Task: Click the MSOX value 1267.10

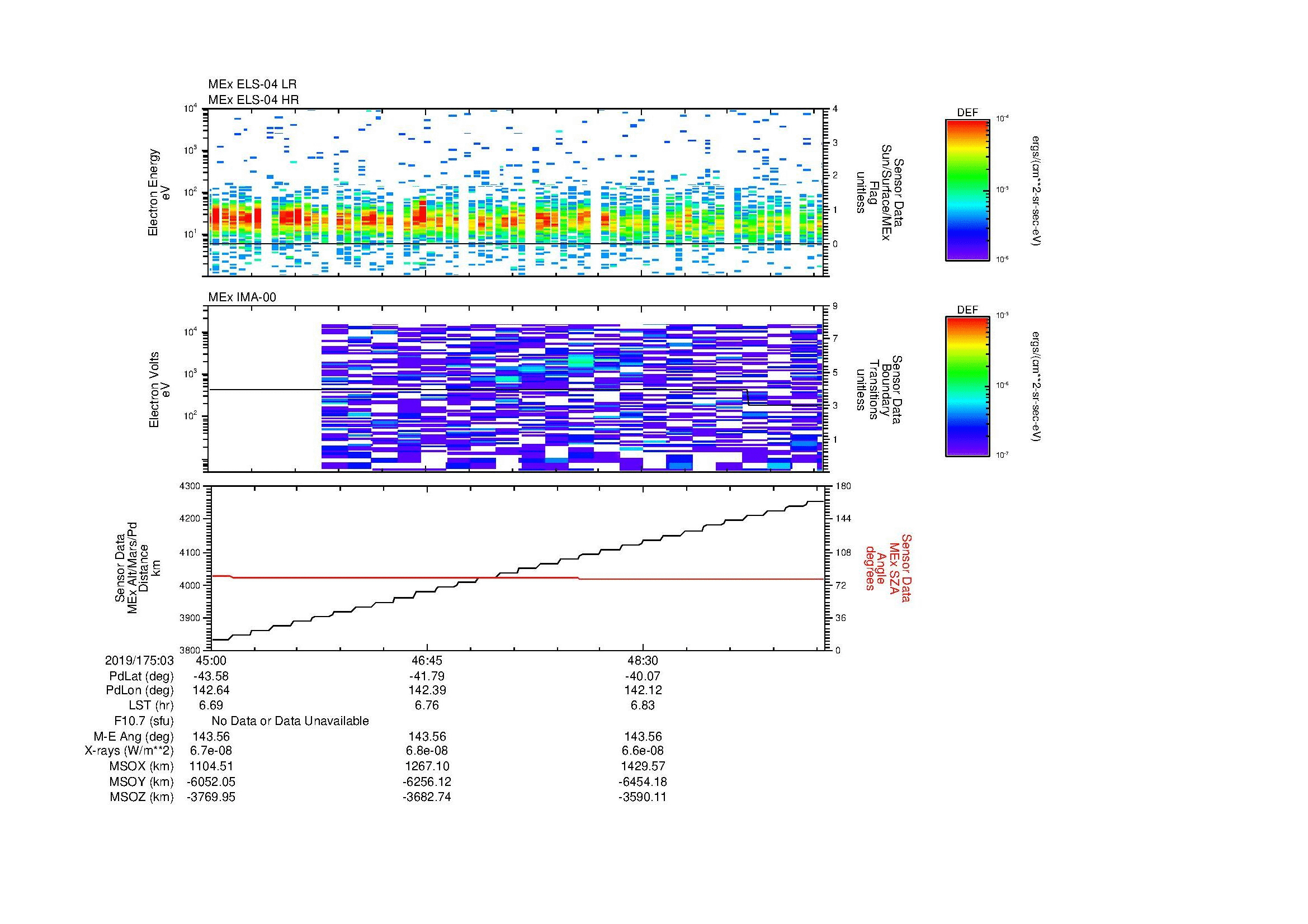Action: click(427, 766)
